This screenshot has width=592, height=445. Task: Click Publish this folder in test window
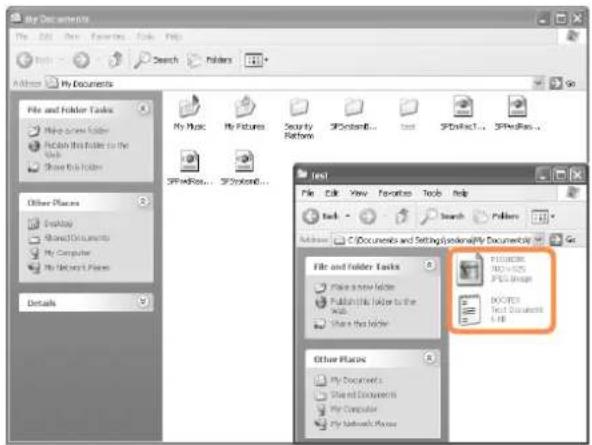click(365, 306)
